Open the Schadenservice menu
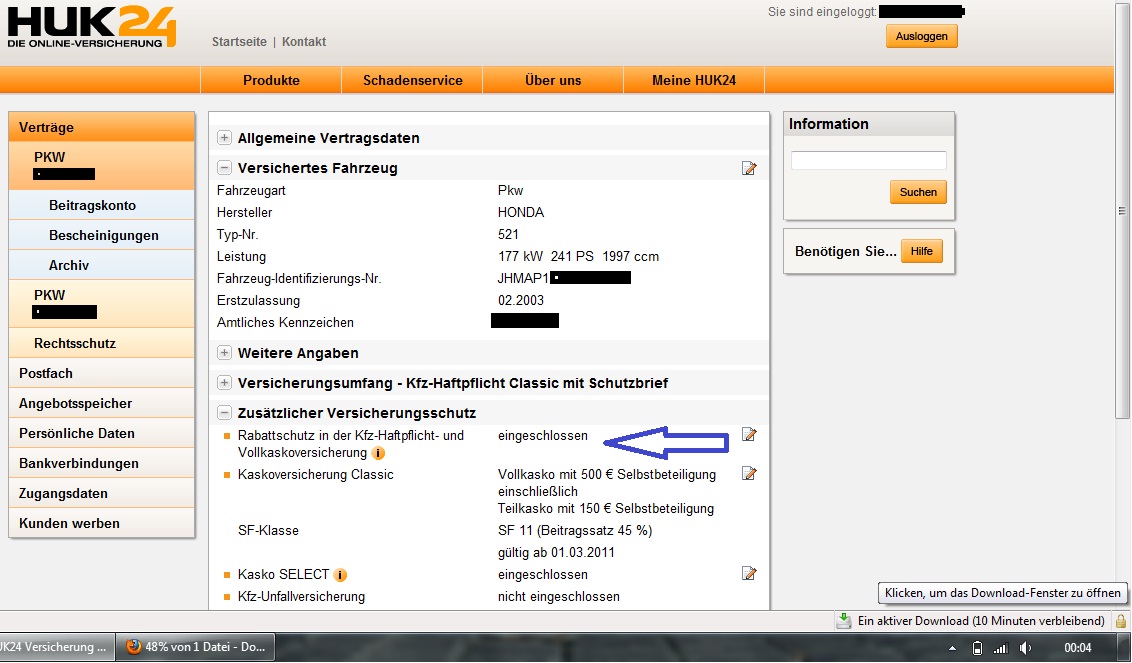1132x663 pixels. click(x=412, y=80)
